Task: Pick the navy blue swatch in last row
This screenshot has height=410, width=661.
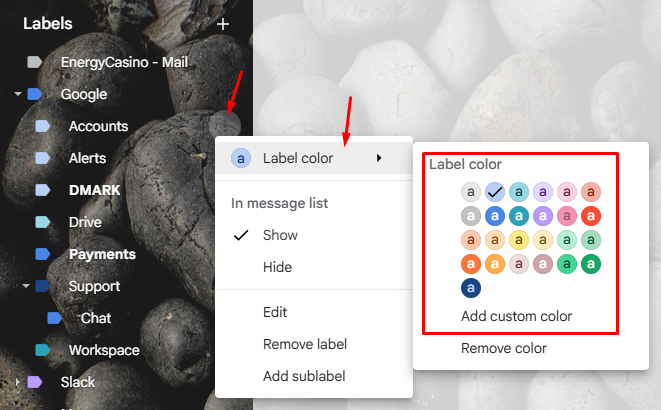Action: pyautogui.click(x=471, y=288)
